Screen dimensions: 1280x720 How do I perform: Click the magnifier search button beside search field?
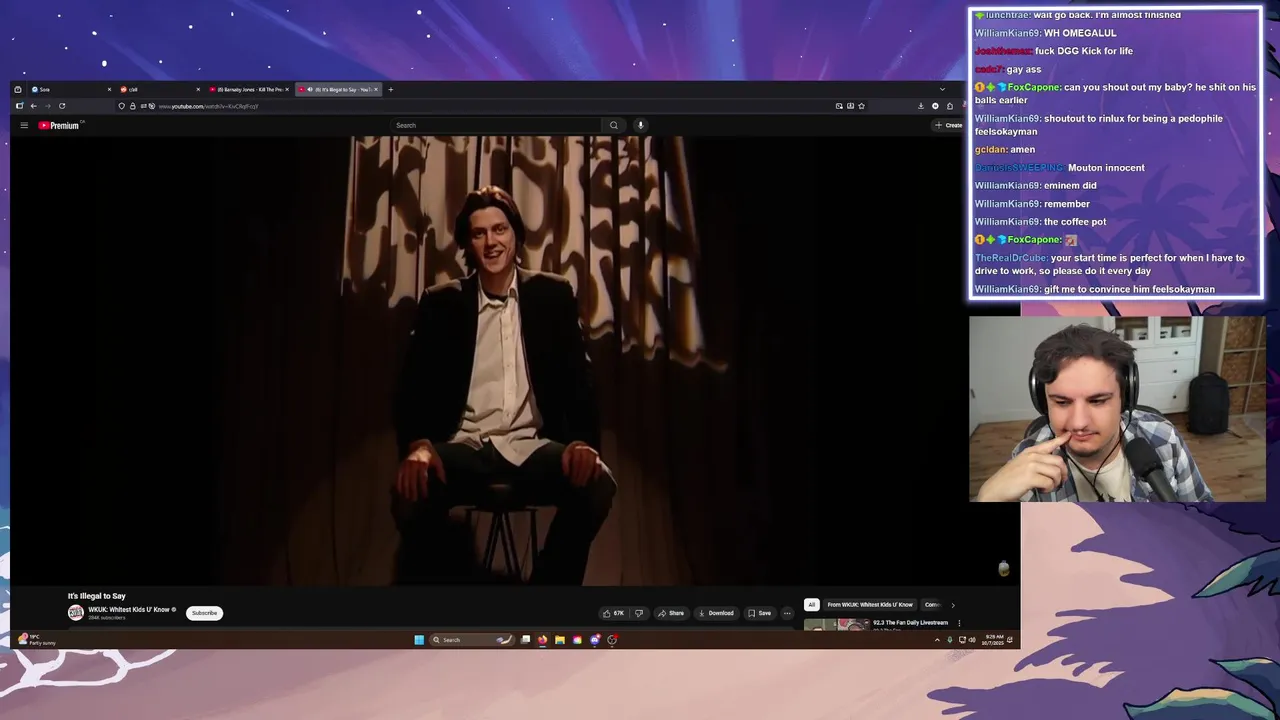614,125
